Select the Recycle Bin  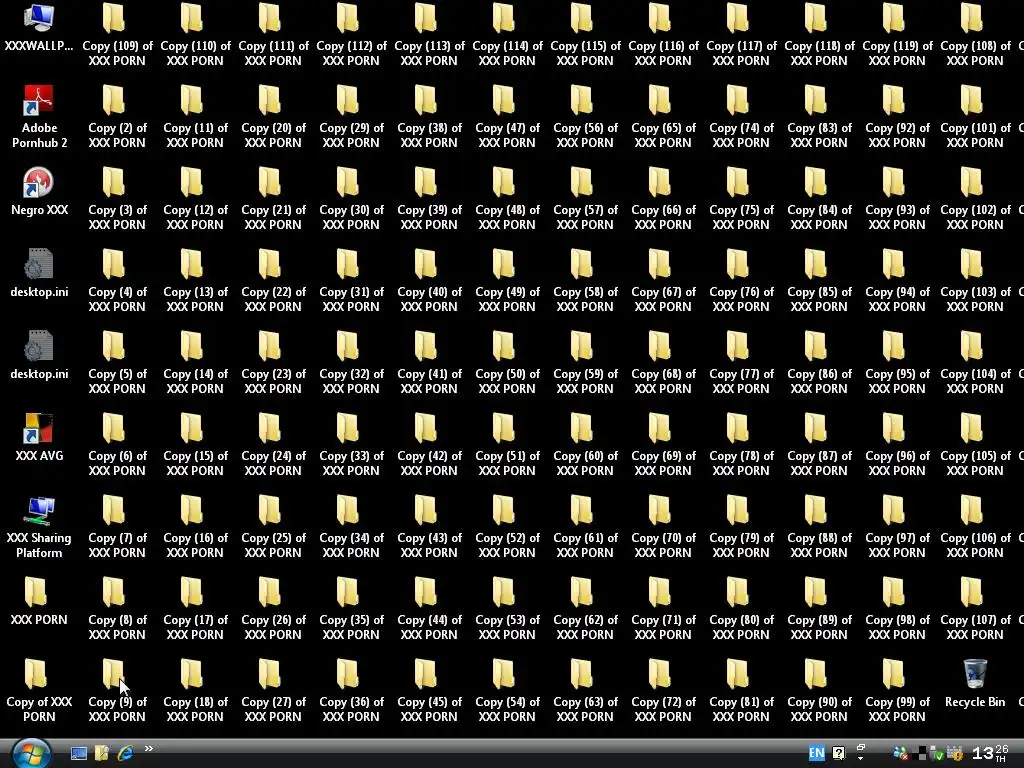975,683
